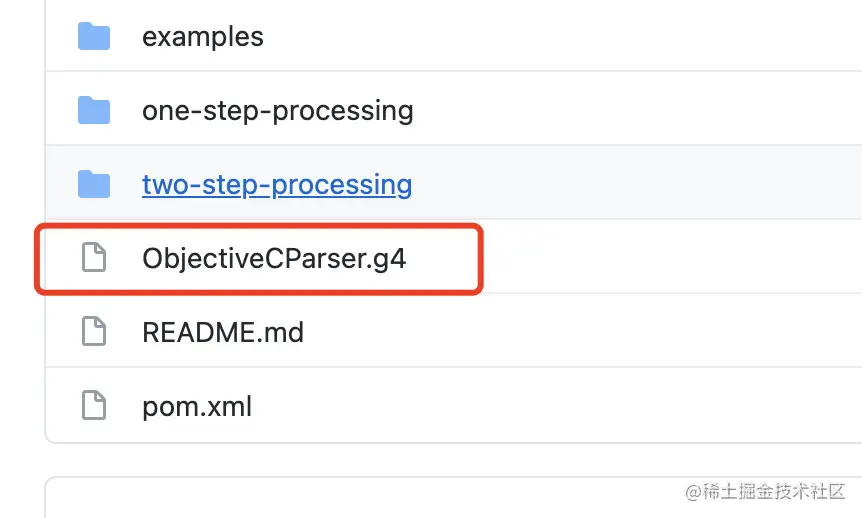
Task: Open the pom.xml file link
Action: [x=197, y=406]
